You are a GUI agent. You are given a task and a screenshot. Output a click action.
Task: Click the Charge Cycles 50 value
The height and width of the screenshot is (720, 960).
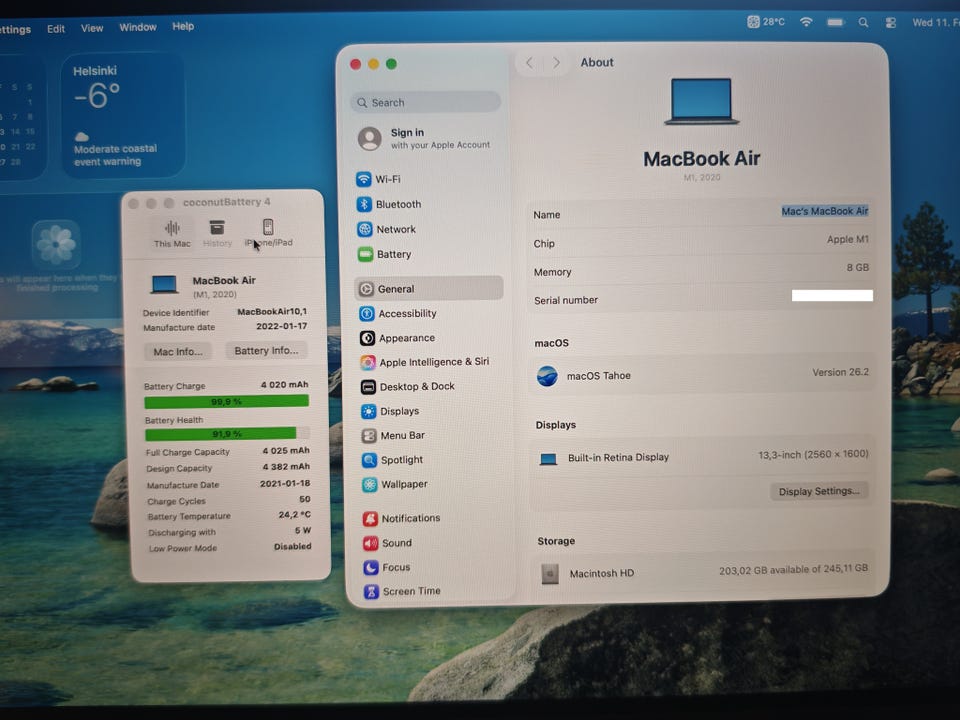[x=304, y=499]
